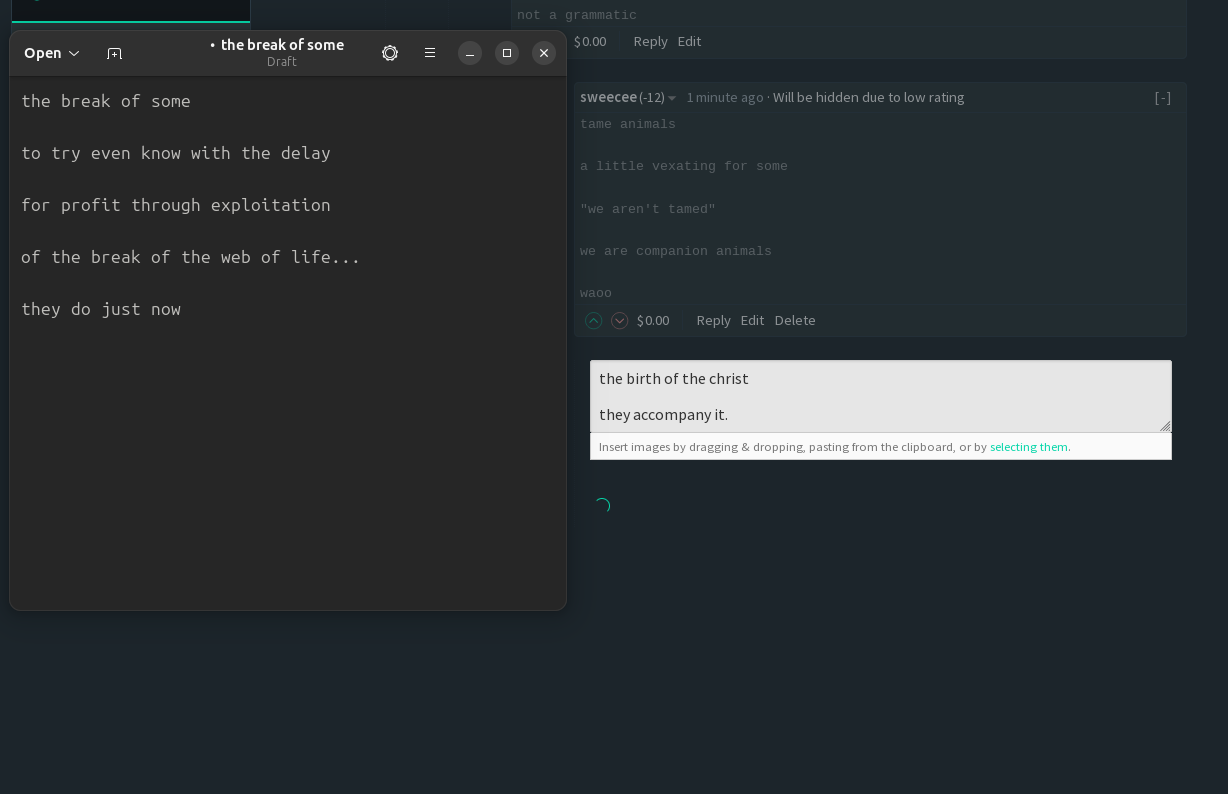The image size is (1228, 794).
Task: Click the window title "the break of some"
Action: coord(282,45)
